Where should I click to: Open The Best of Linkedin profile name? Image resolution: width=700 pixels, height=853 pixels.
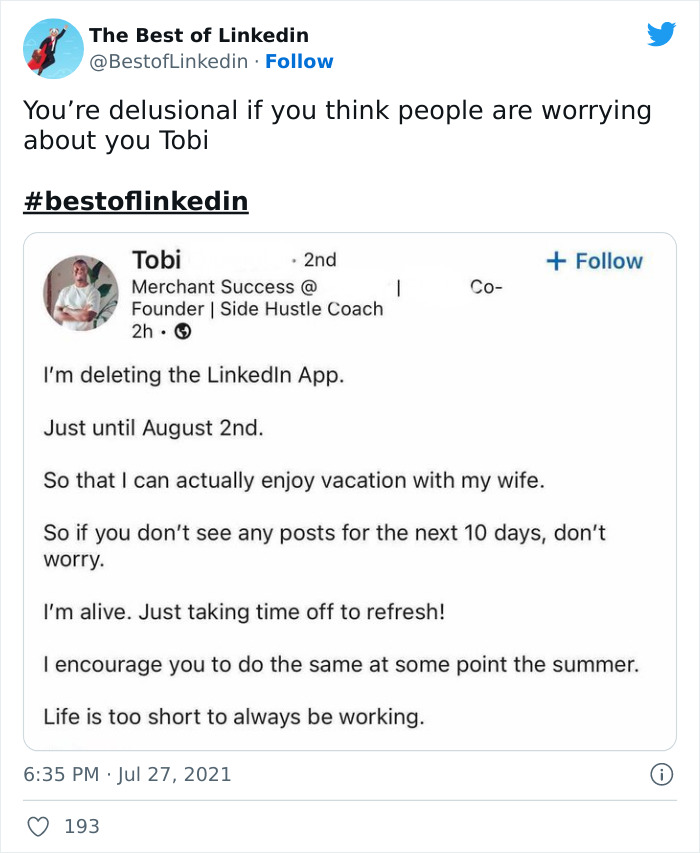tap(198, 35)
